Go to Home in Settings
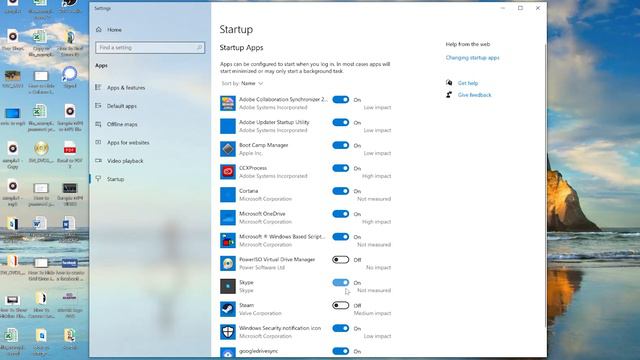This screenshot has width=640, height=360. pyautogui.click(x=114, y=30)
